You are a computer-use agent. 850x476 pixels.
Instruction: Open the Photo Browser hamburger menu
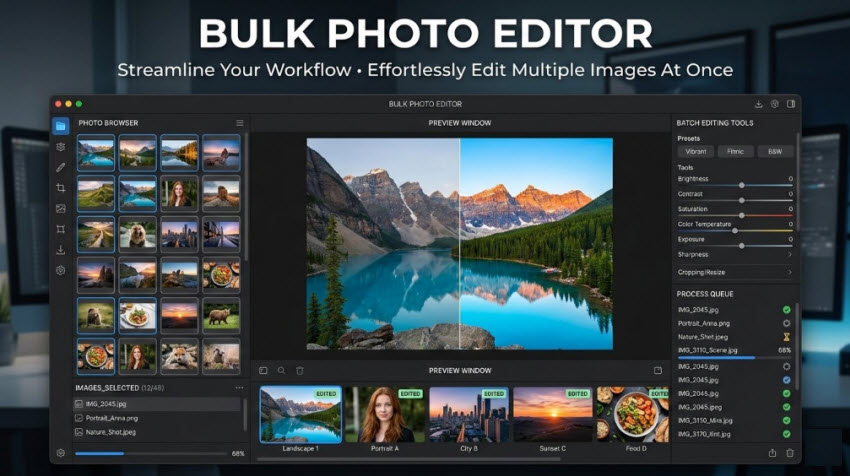tap(240, 123)
